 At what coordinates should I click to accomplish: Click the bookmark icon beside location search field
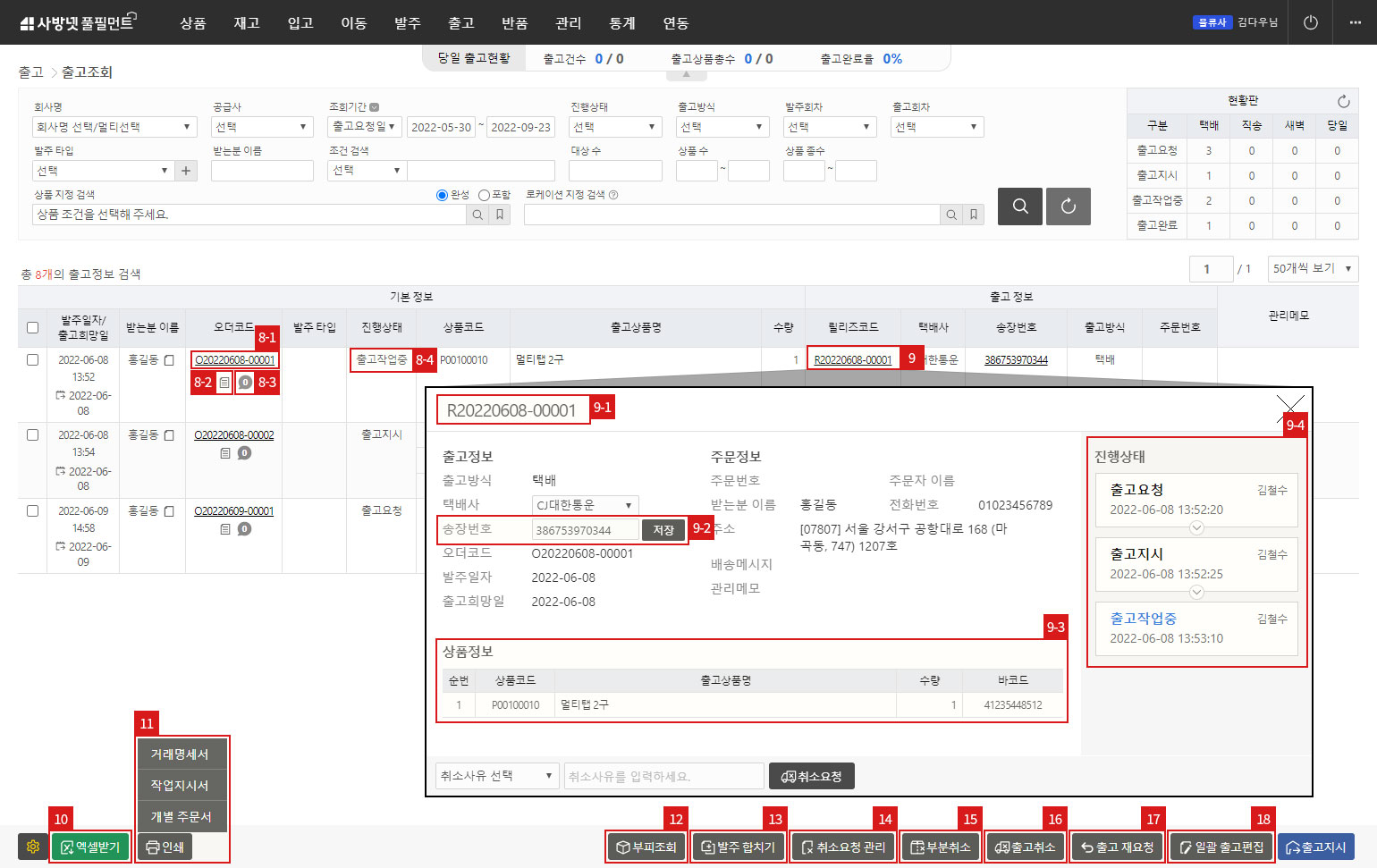point(973,215)
